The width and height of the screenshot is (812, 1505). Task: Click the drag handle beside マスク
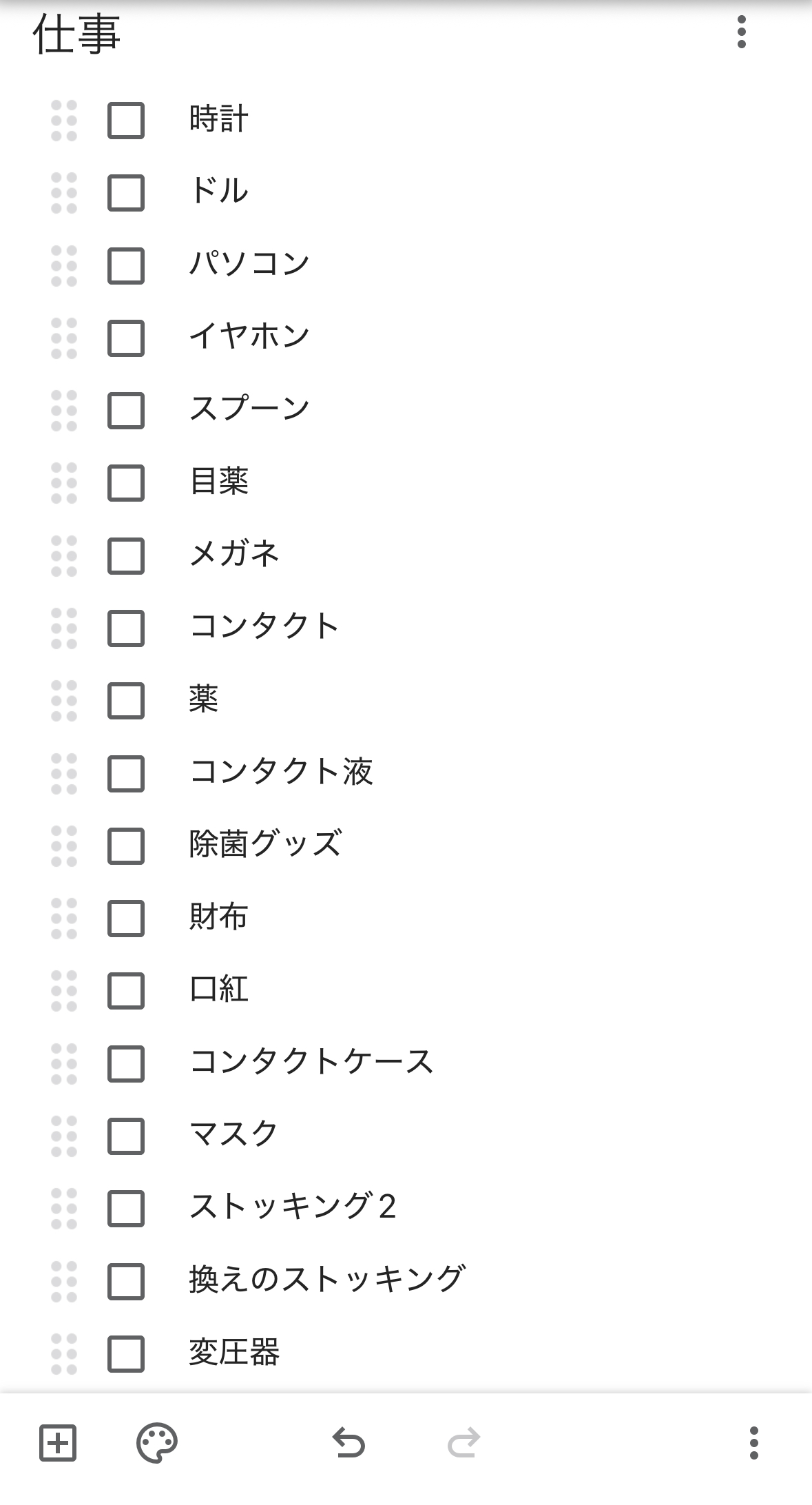64,1136
